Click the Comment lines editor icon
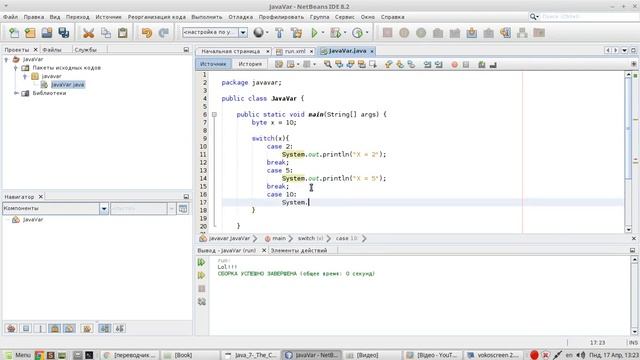 [x=482, y=64]
